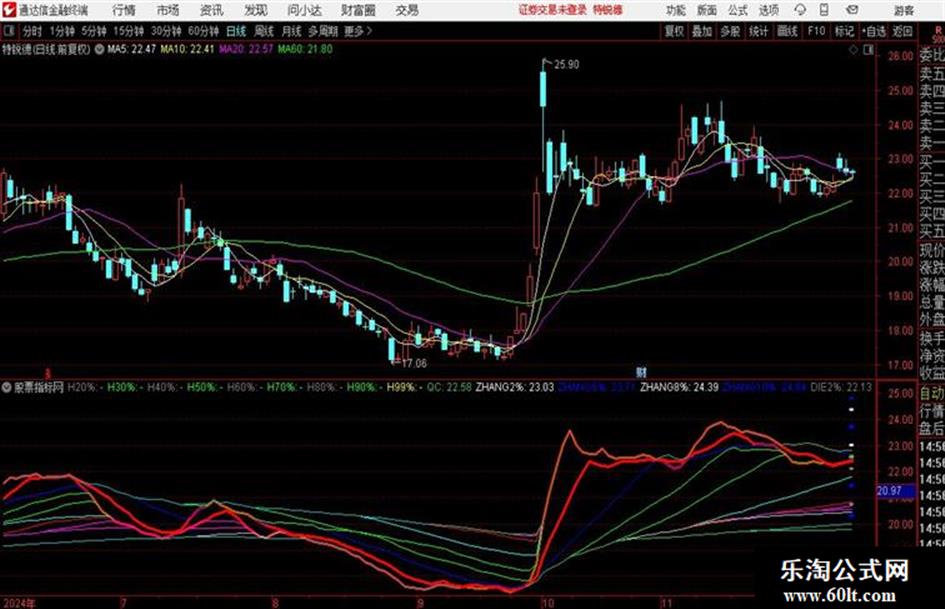
Task: Click the 行情 label in right sidebar
Action: (932, 411)
